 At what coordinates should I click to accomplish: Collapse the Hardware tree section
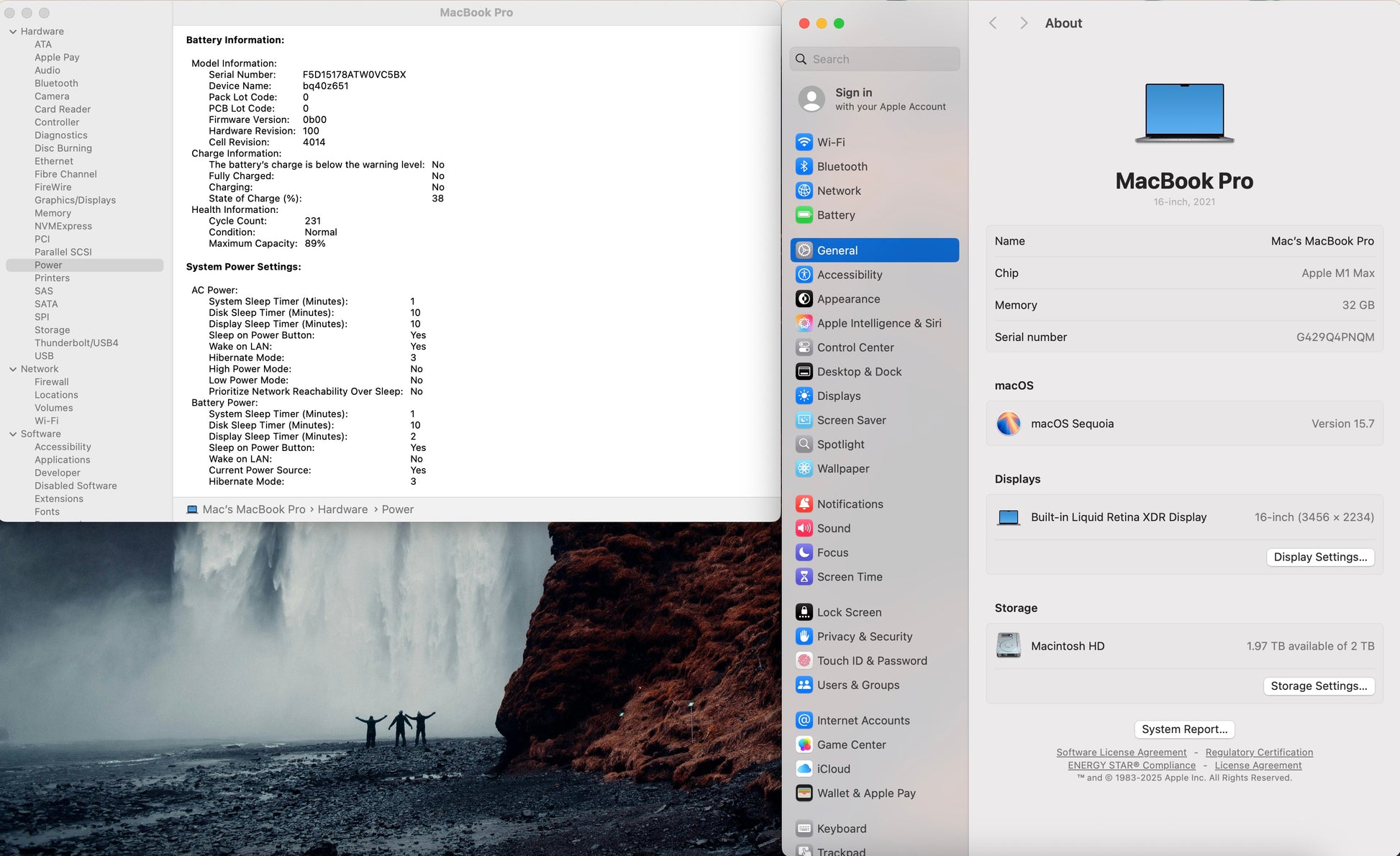[13, 32]
